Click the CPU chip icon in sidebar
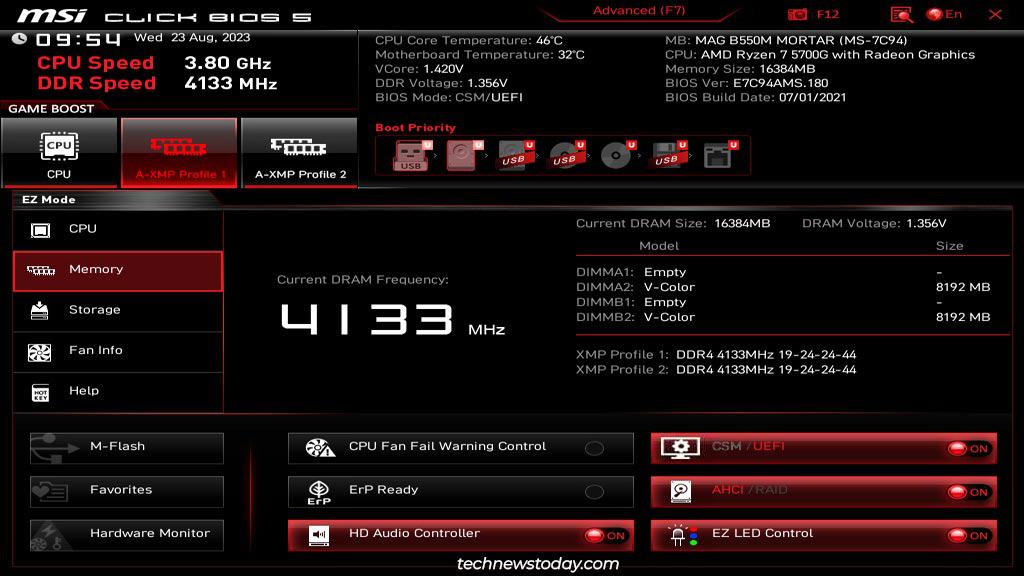 click(40, 230)
